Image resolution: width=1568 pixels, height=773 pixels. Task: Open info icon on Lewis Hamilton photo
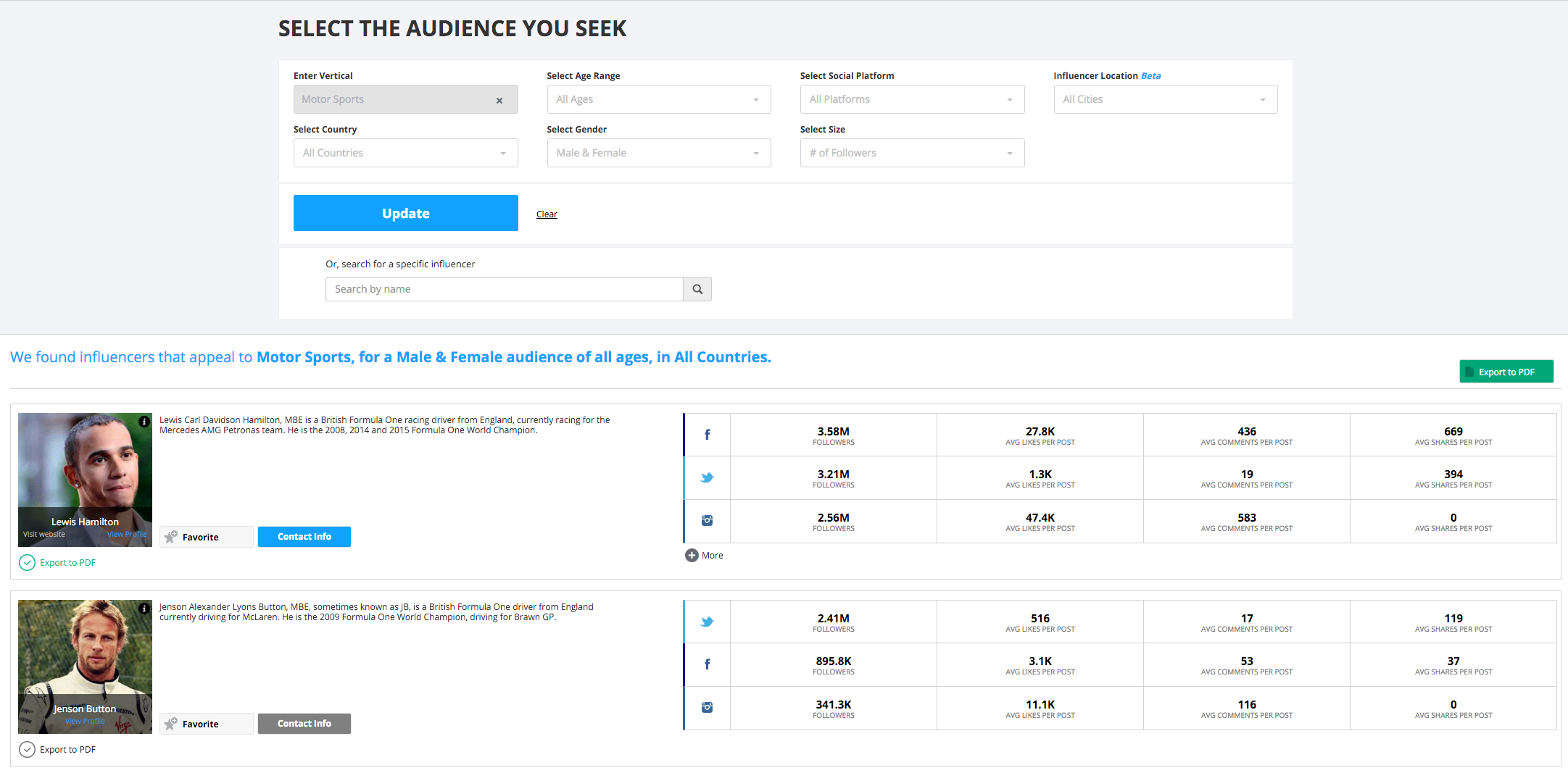tap(144, 422)
